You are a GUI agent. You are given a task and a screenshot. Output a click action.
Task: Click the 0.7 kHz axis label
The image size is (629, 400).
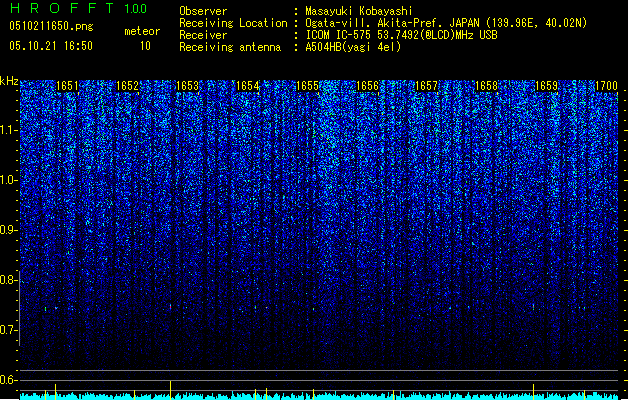9,330
